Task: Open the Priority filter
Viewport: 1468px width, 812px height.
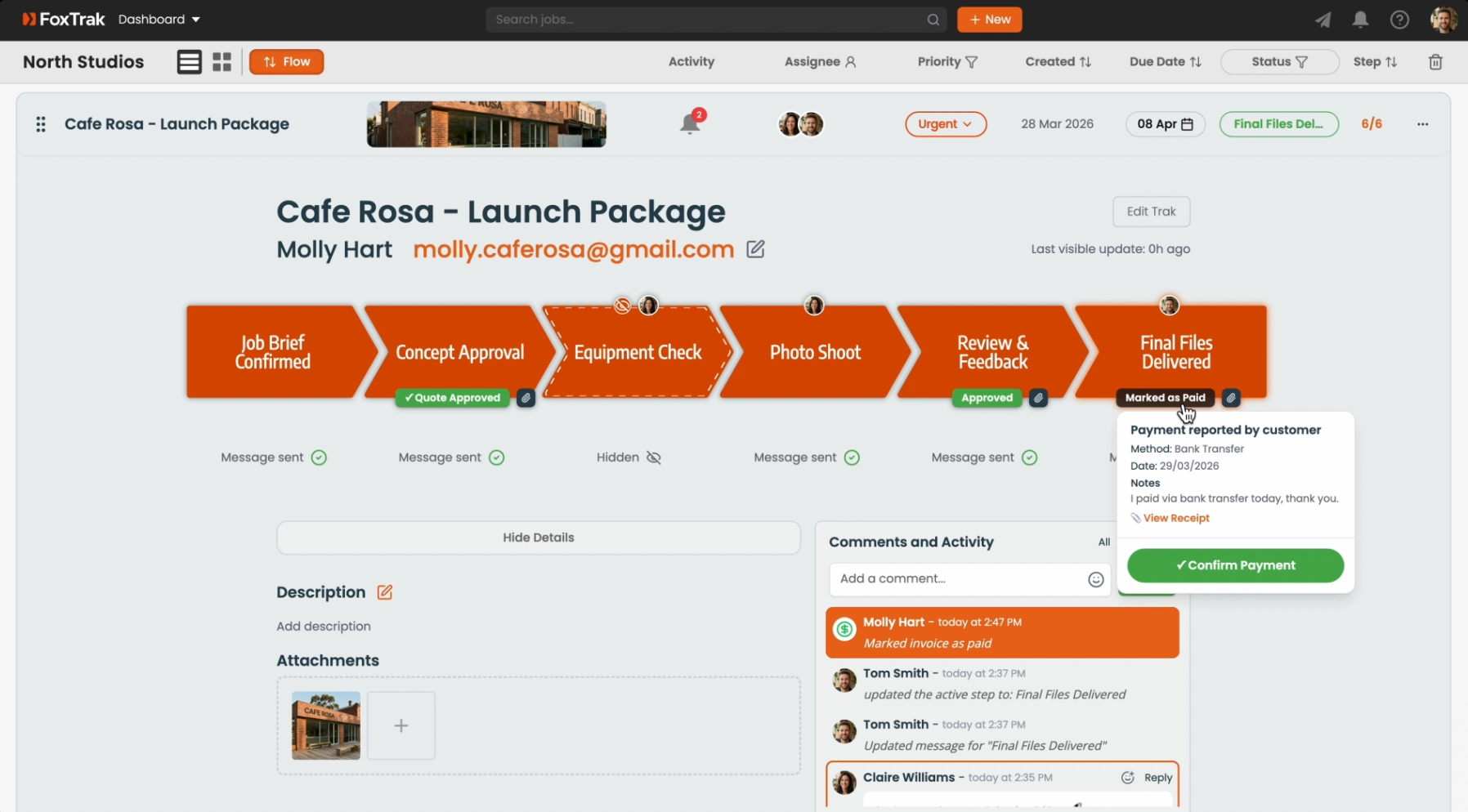Action: [947, 62]
